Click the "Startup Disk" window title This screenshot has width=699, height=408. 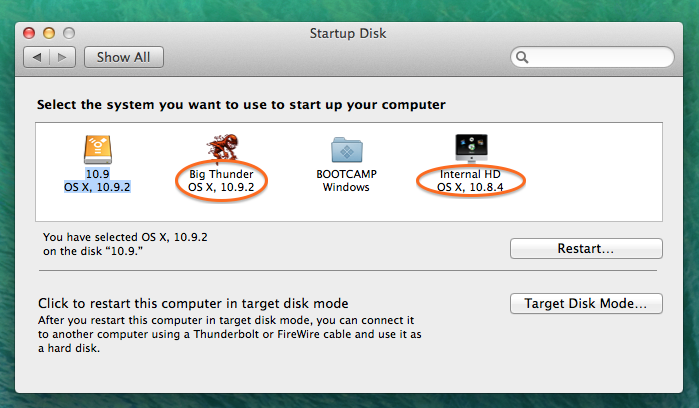point(348,33)
